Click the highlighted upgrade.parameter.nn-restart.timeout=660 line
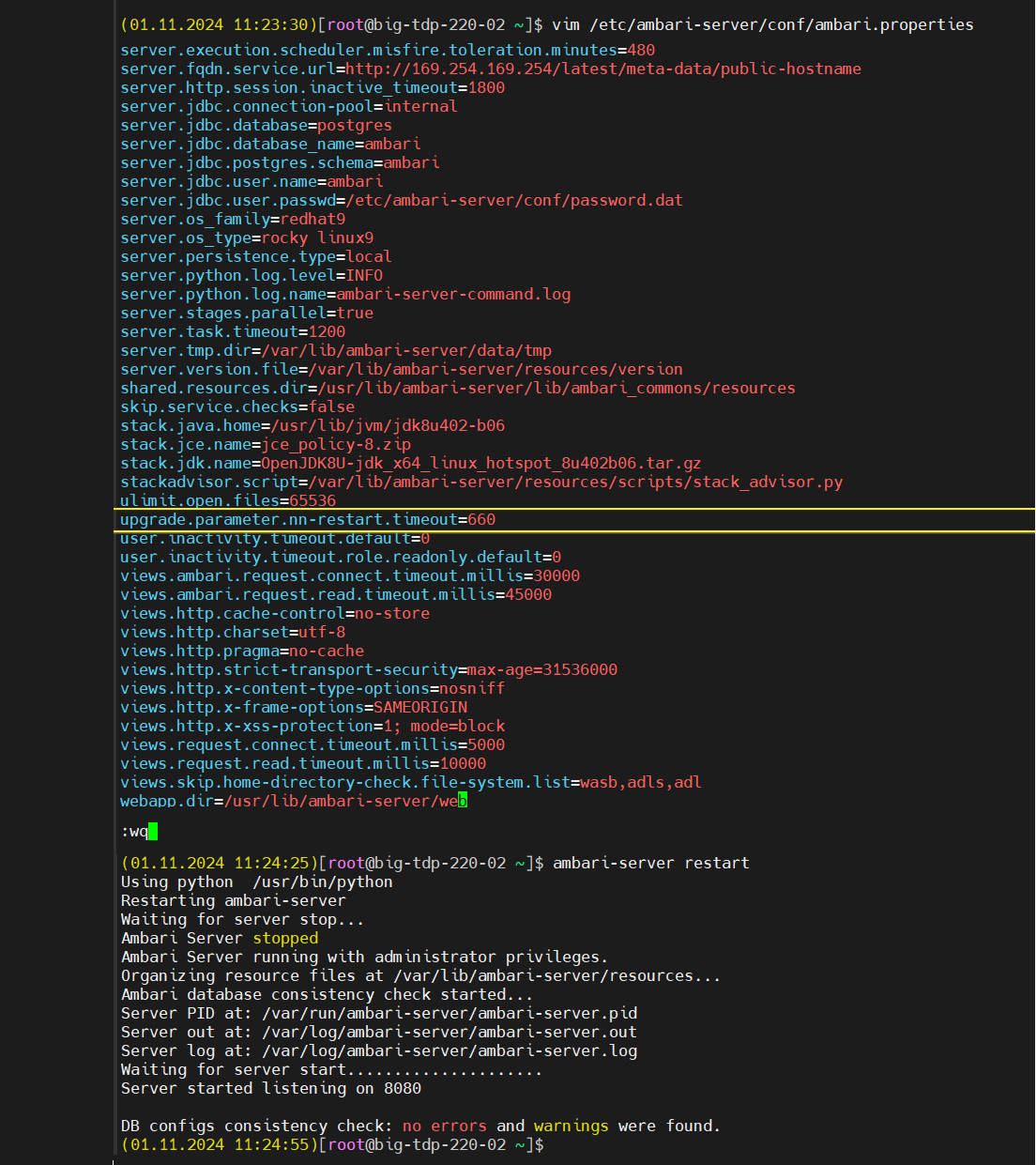 [x=308, y=520]
